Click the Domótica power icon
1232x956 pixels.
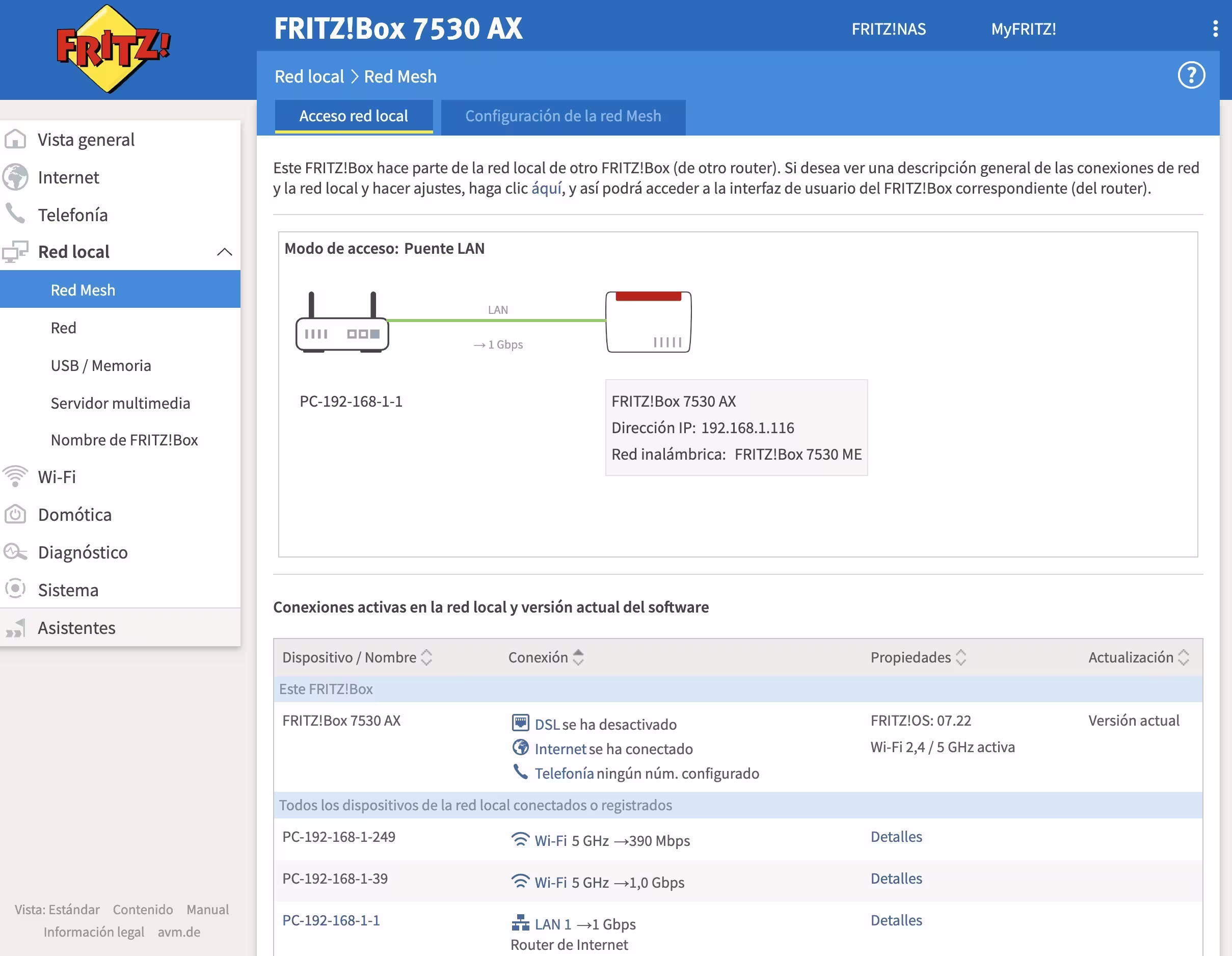tap(15, 514)
